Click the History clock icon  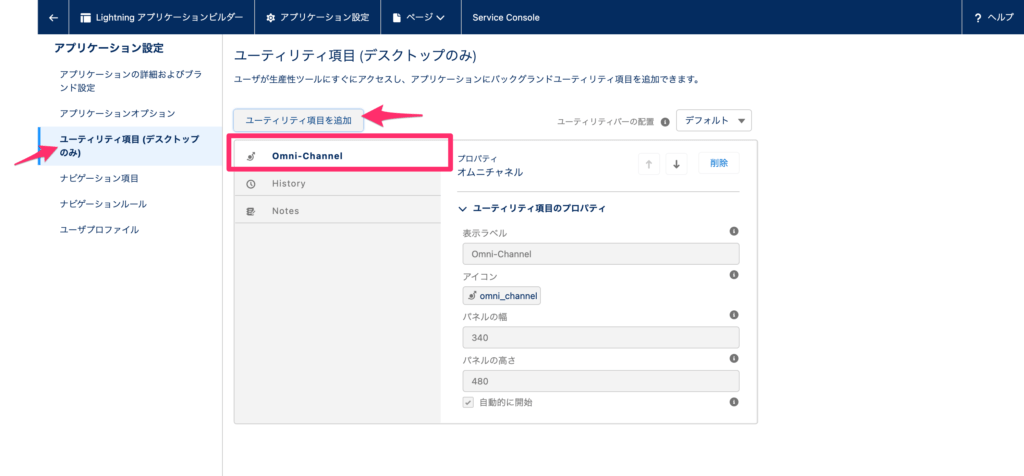click(251, 184)
